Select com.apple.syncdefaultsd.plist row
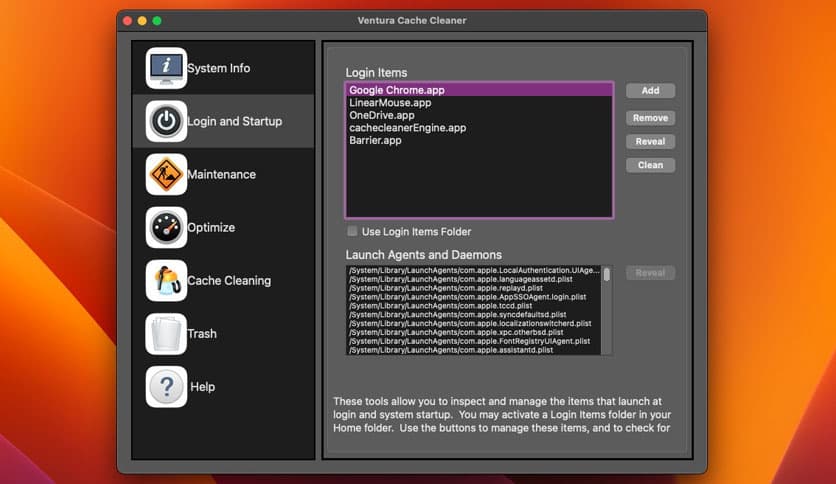The height and width of the screenshot is (484, 836). (x=474, y=314)
